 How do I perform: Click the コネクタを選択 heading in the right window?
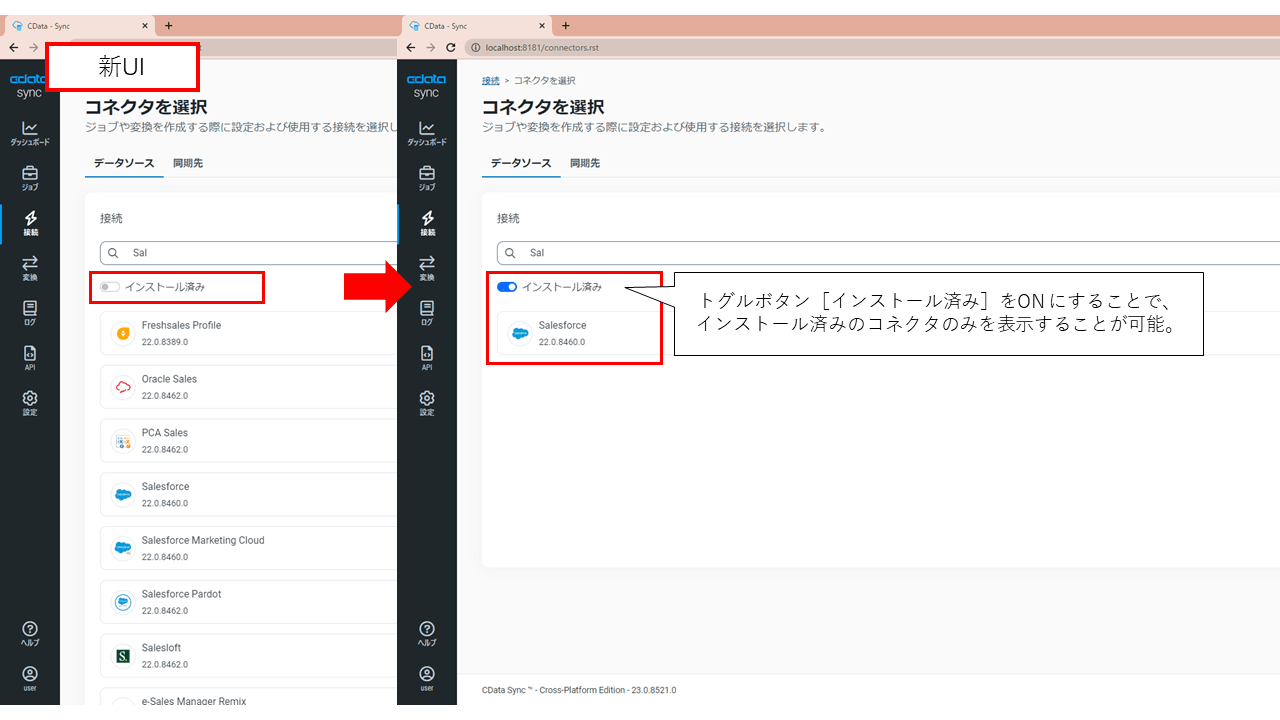click(x=543, y=107)
